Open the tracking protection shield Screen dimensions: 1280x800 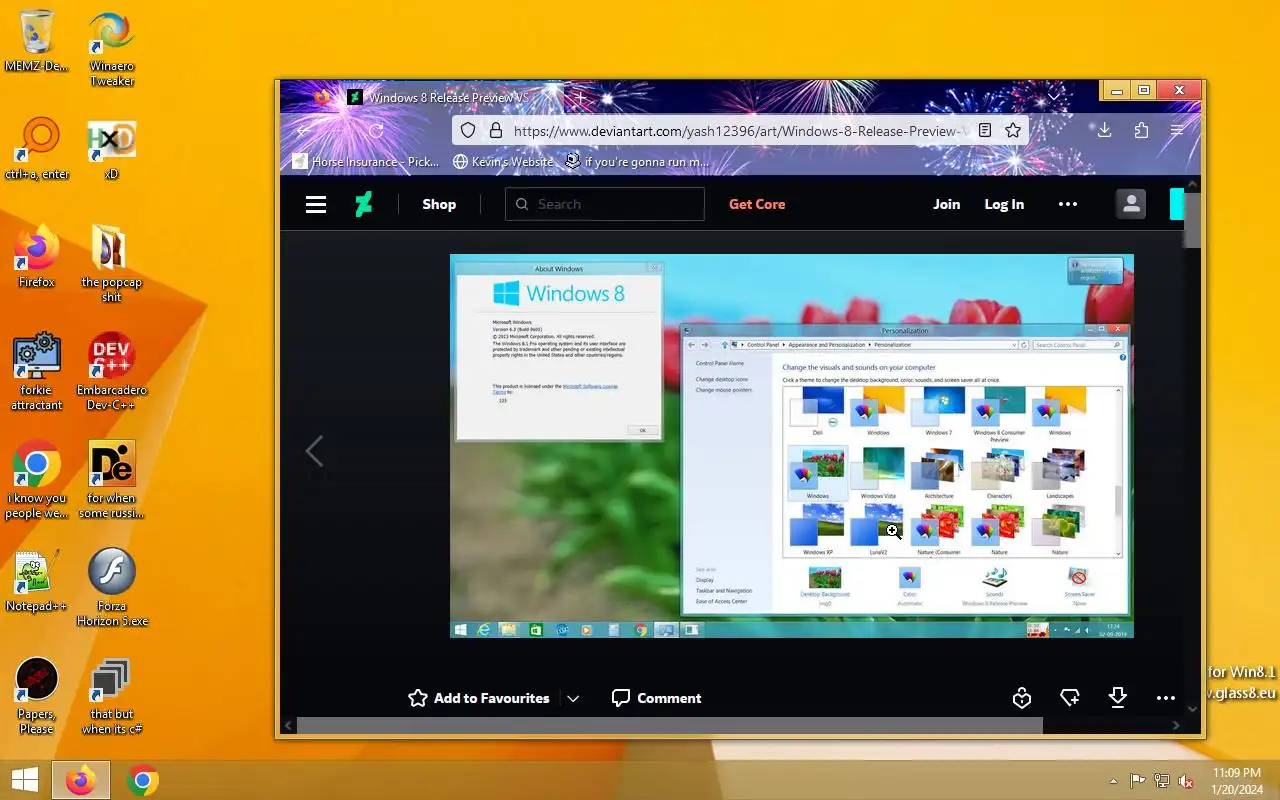point(468,131)
